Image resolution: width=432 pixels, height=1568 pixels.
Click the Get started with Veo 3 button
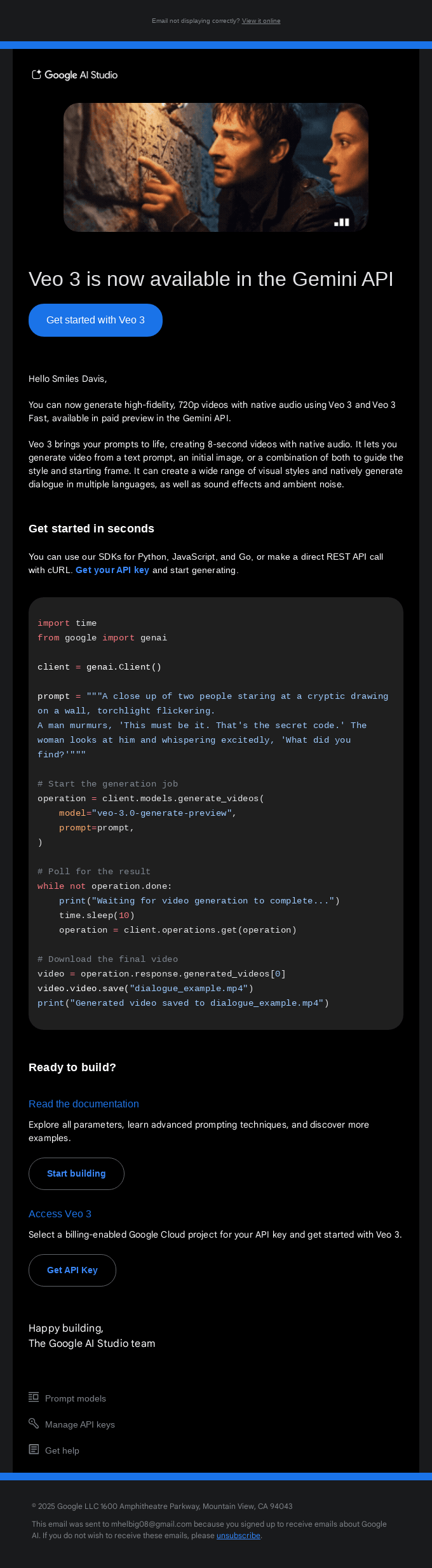click(95, 320)
